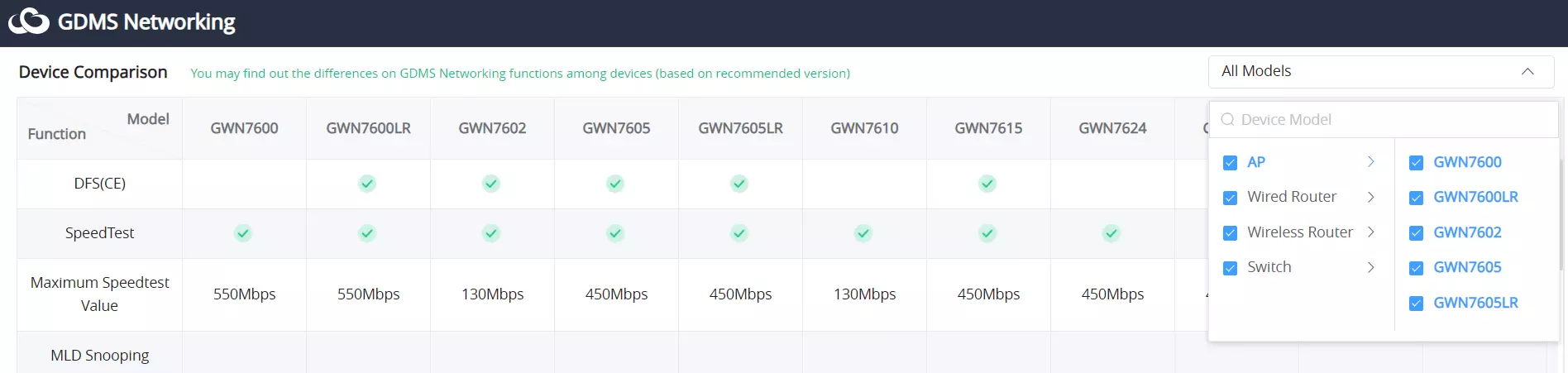Expand the Wired Router submenu arrow
This screenshot has width=1568, height=373.
click(x=1370, y=197)
